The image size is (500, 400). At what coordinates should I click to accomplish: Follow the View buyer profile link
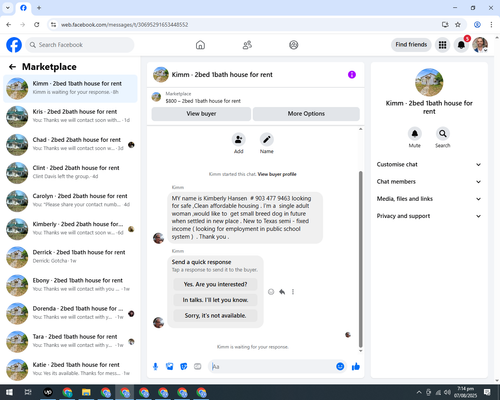[277, 174]
